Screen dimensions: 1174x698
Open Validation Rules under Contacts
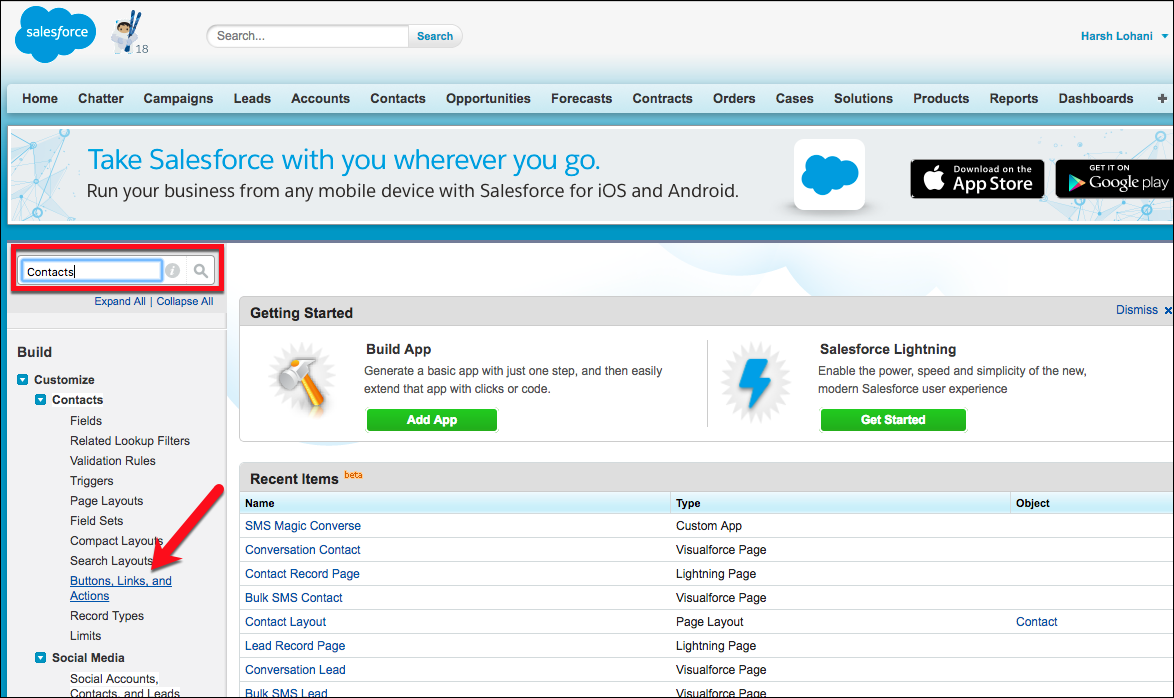point(113,461)
